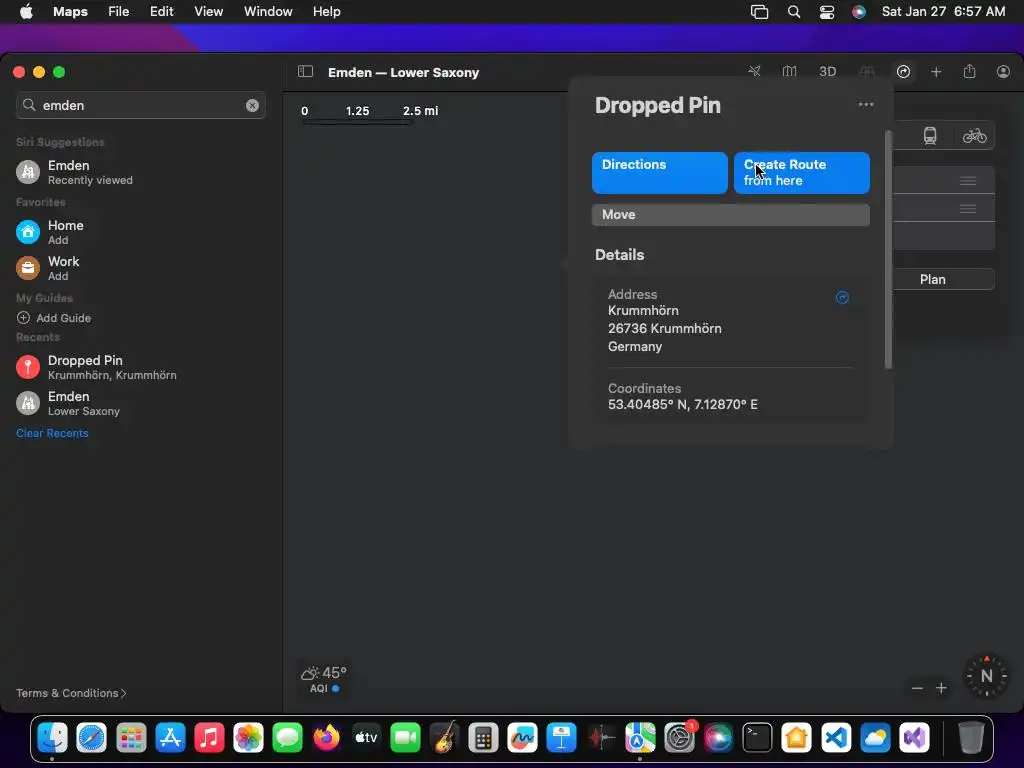Click the Maps icon in the Dock
The width and height of the screenshot is (1024, 768).
point(640,738)
